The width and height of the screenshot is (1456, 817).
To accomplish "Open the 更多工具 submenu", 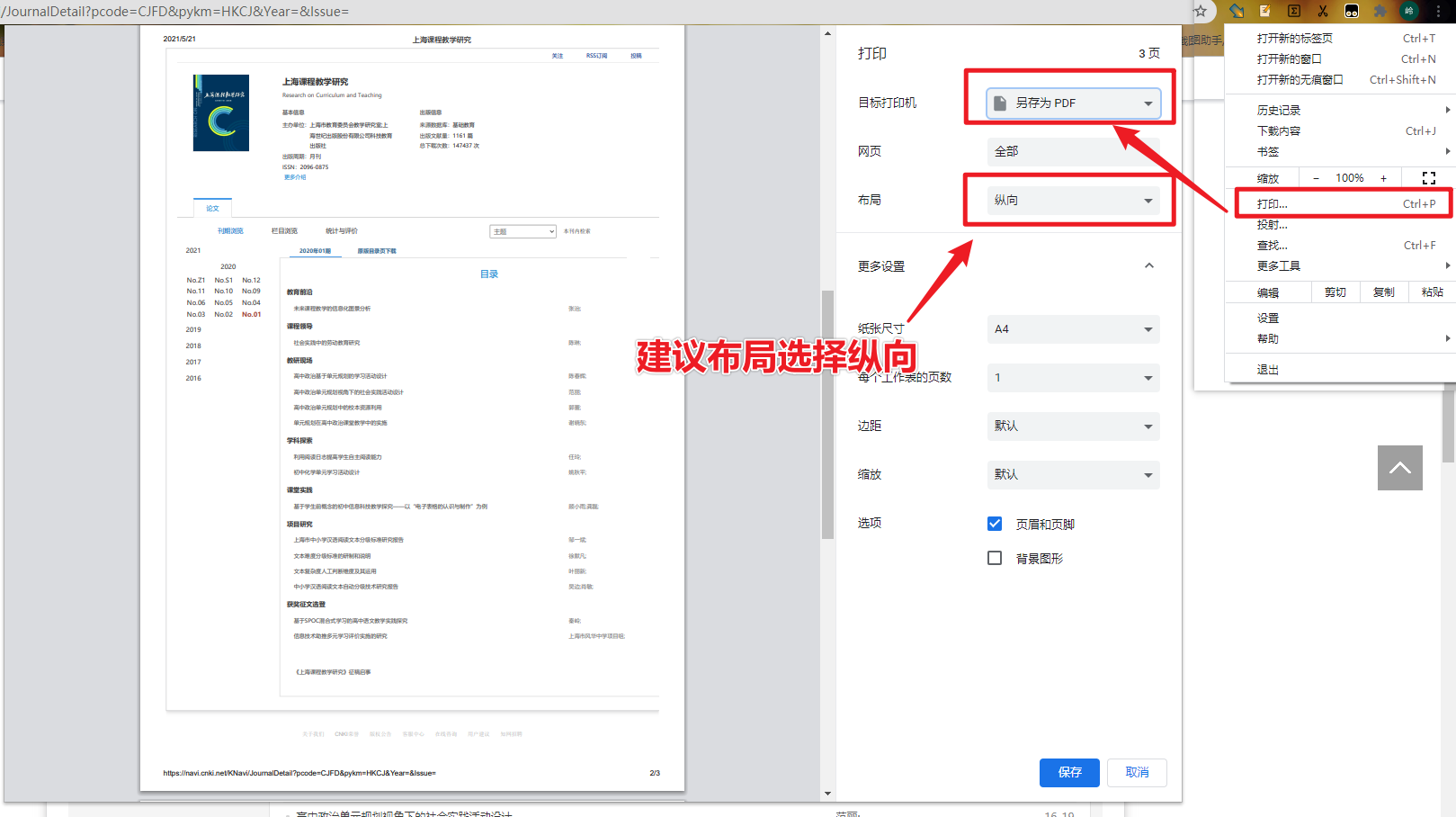I will [1340, 265].
